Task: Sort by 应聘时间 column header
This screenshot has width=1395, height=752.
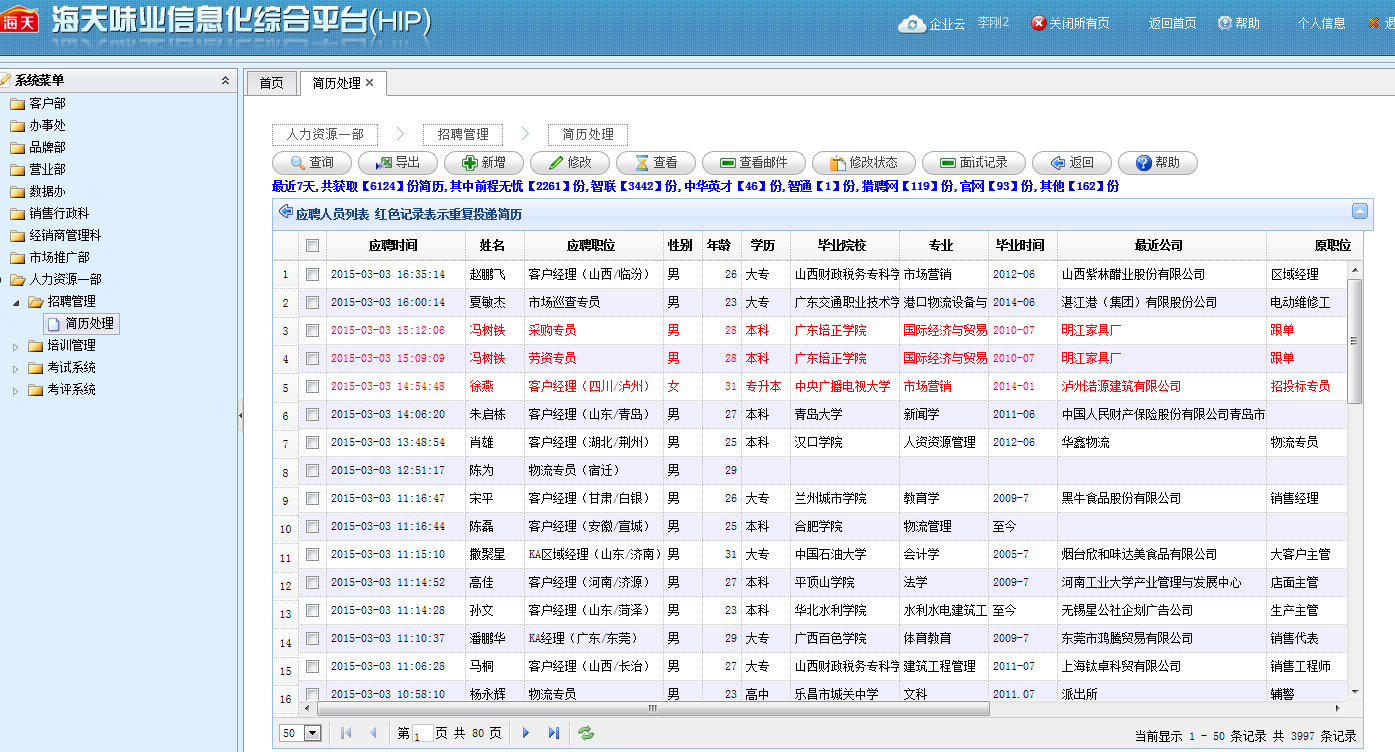Action: tap(396, 245)
